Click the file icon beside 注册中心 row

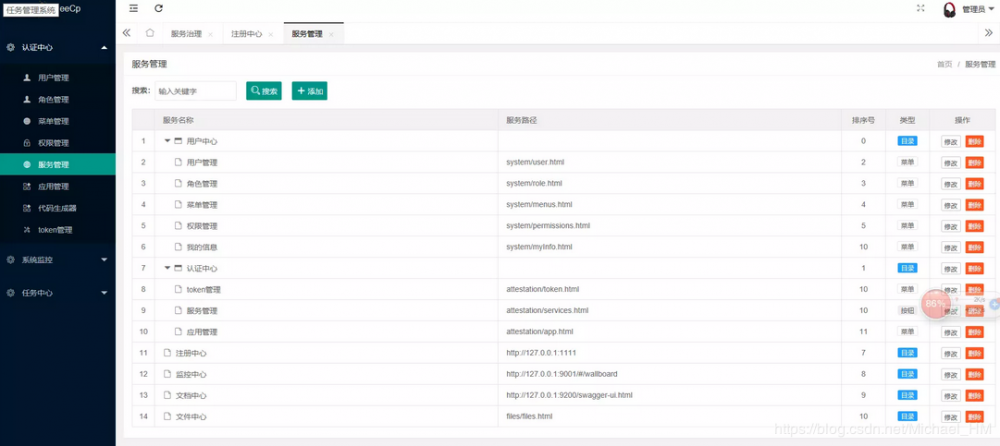point(167,353)
